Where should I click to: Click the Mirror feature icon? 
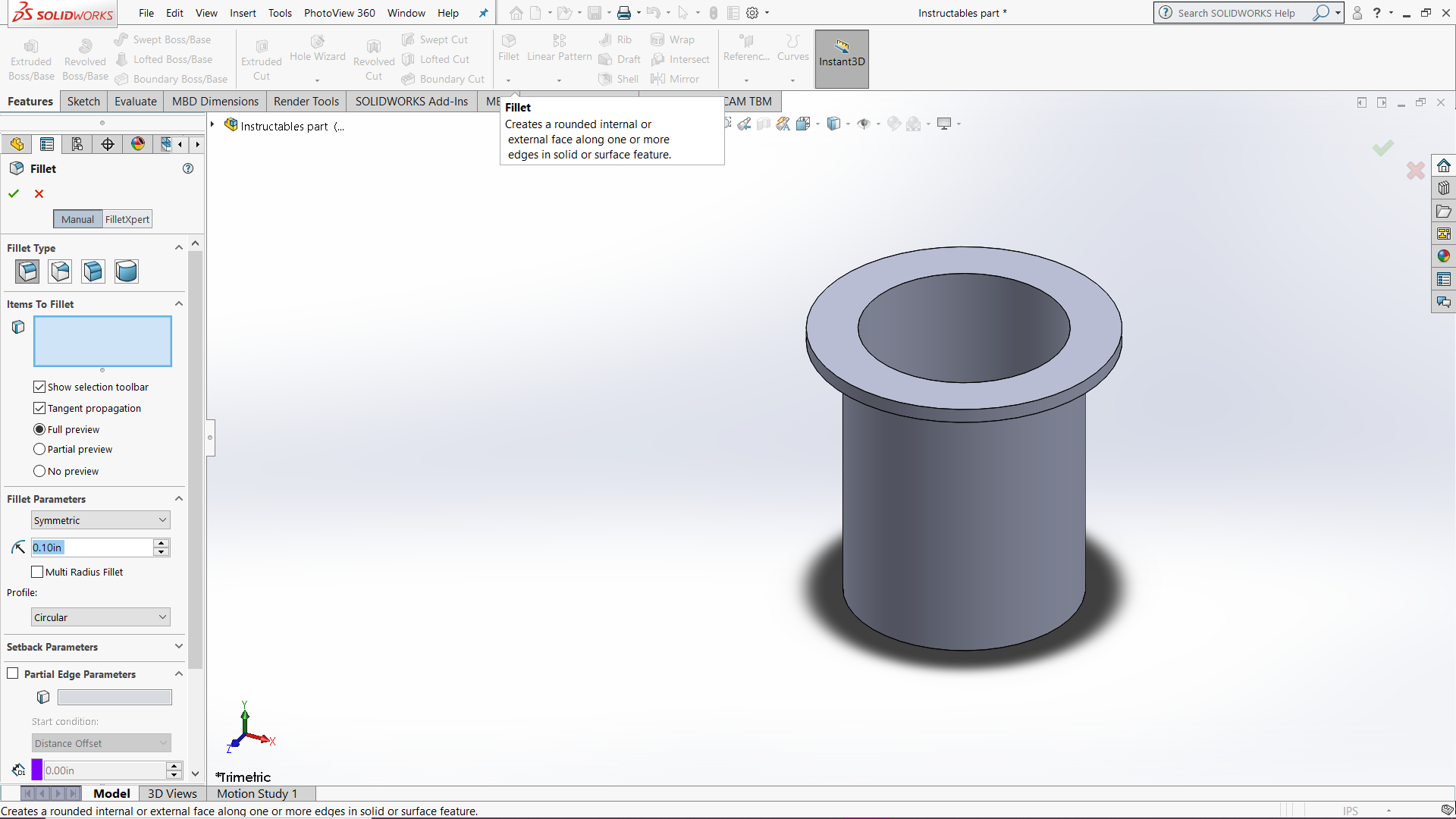[x=658, y=79]
